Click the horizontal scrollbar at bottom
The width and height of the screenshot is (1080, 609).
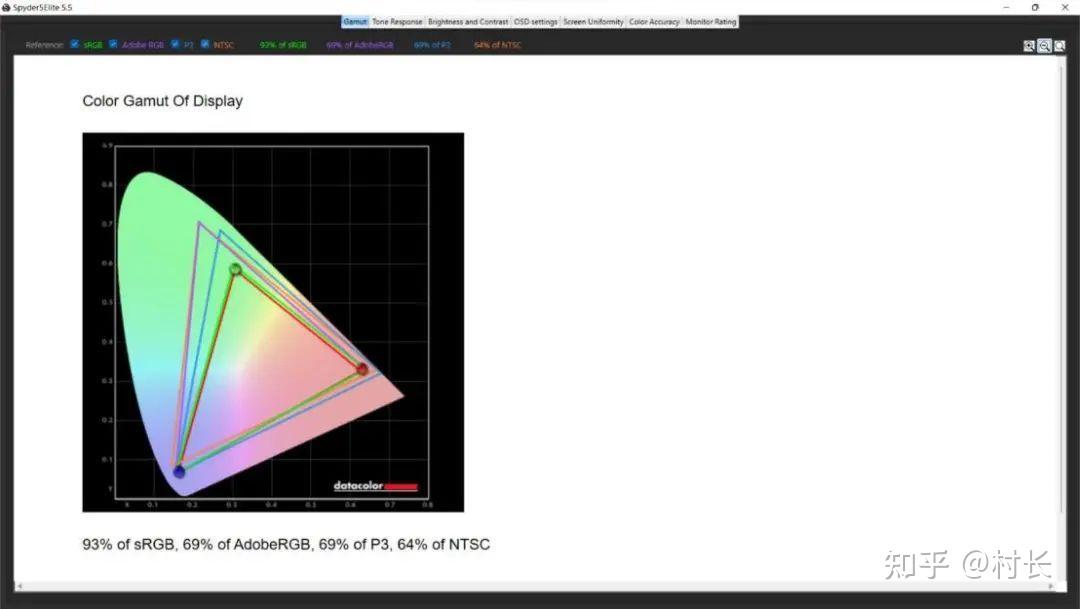click(x=536, y=586)
